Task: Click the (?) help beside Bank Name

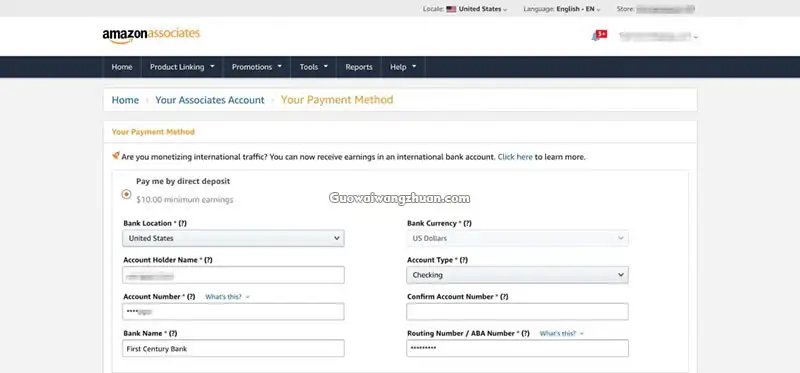Action: pos(173,334)
